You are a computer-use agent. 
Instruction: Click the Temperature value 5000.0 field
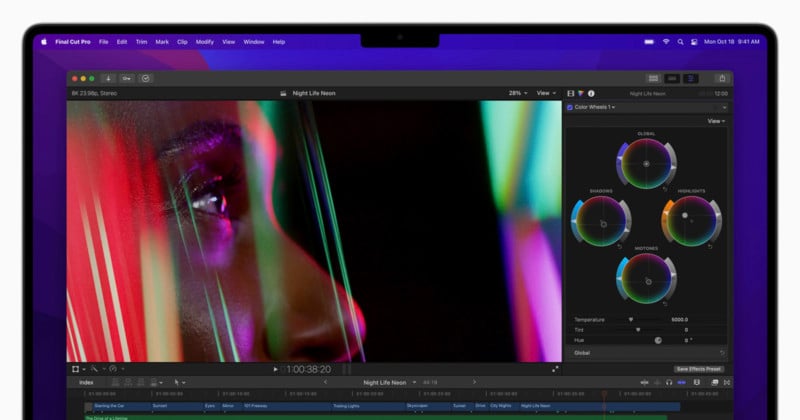pos(680,319)
